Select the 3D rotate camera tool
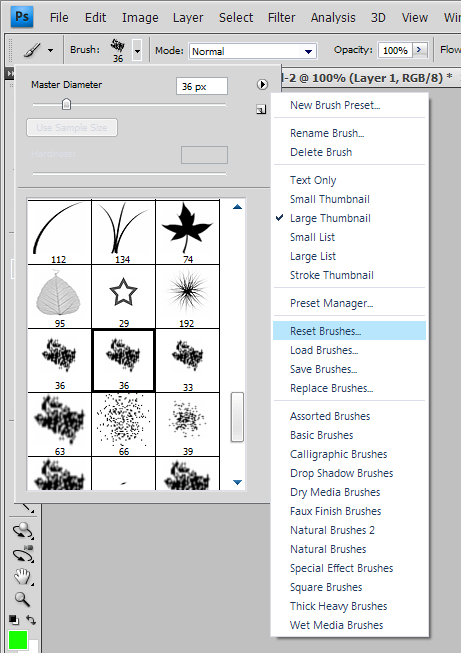Viewport: 461px width, 653px height. click(23, 531)
